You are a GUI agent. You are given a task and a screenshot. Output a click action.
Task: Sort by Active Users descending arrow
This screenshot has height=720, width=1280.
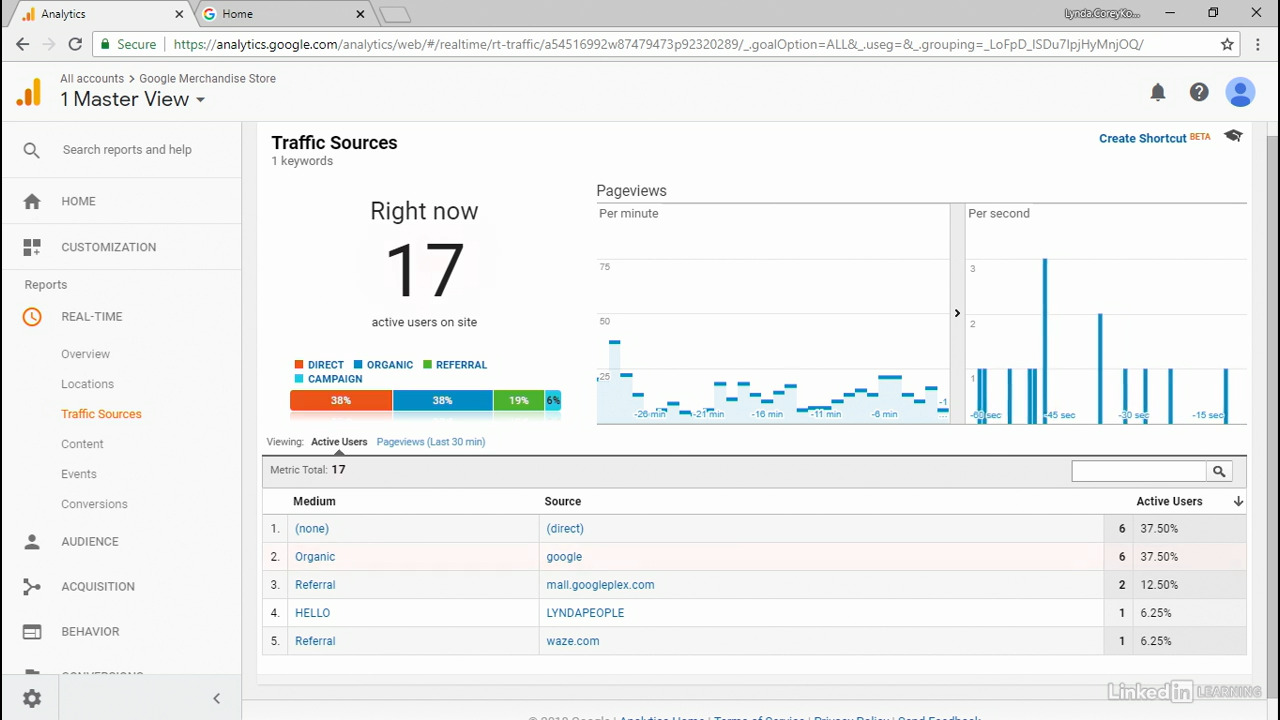point(1238,501)
